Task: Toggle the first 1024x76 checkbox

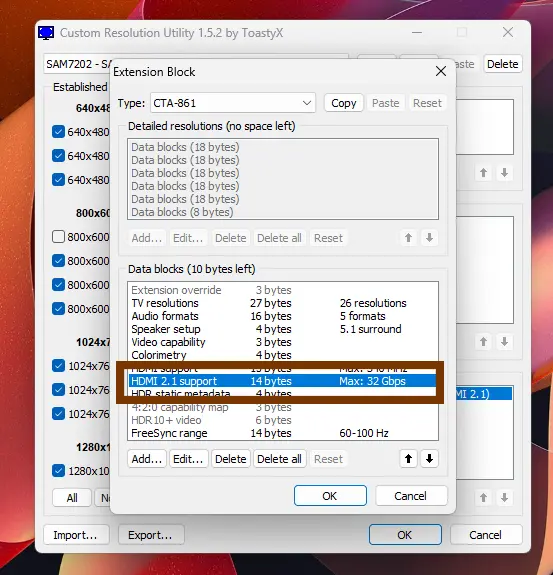Action: 58,366
